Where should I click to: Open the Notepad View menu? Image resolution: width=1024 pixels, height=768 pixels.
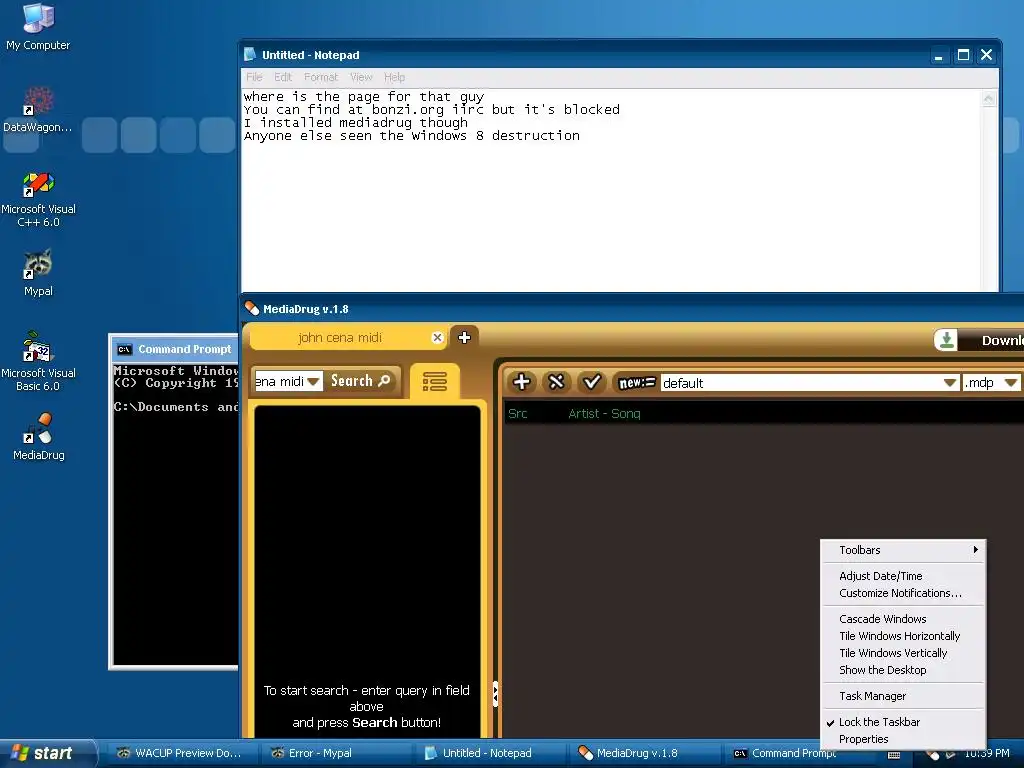click(361, 77)
